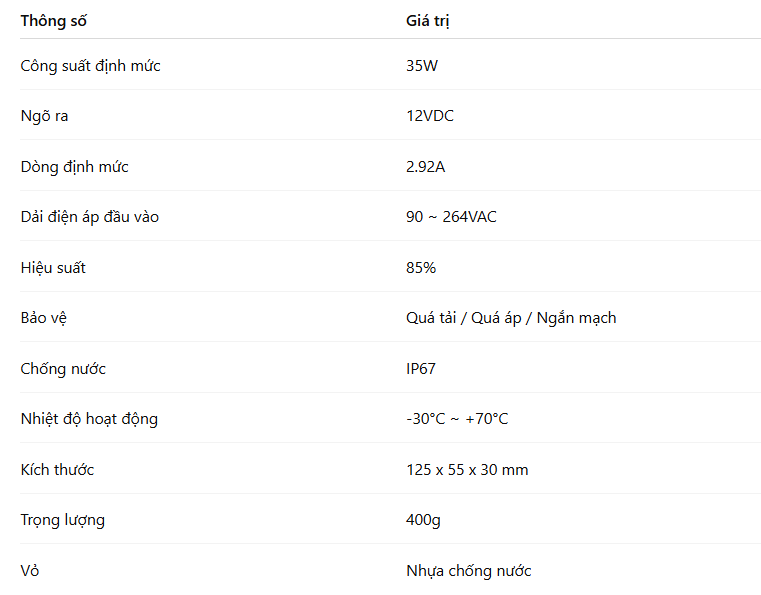Viewport: 761px width, 595px height.
Task: Click the 12VDC output value
Action: pos(430,116)
